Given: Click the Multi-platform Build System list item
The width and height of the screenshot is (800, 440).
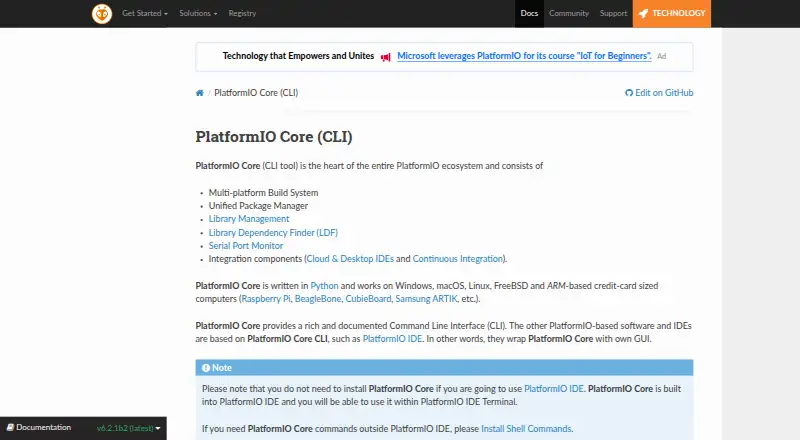Looking at the screenshot, I should [263, 193].
